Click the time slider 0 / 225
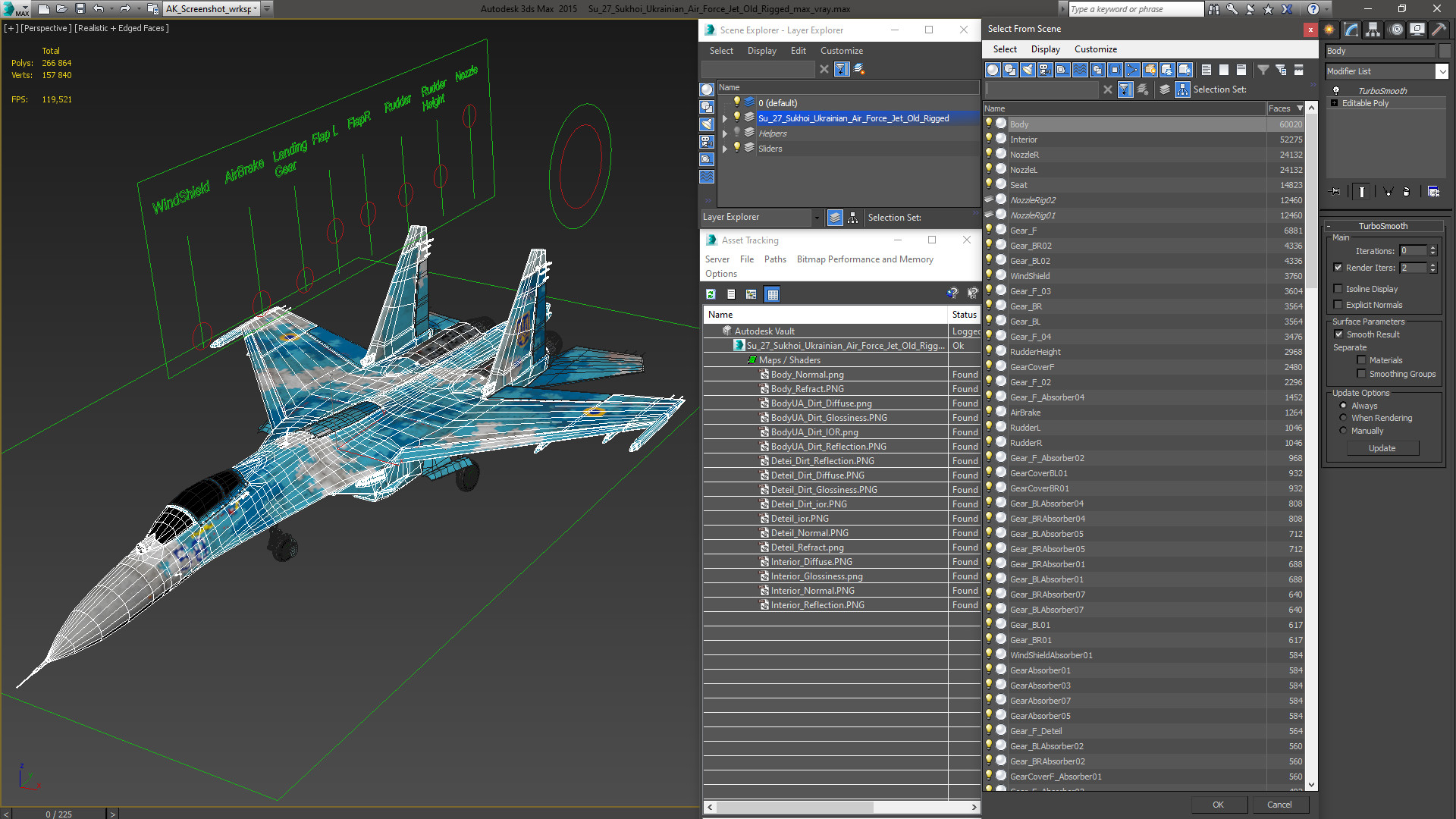 (x=58, y=814)
